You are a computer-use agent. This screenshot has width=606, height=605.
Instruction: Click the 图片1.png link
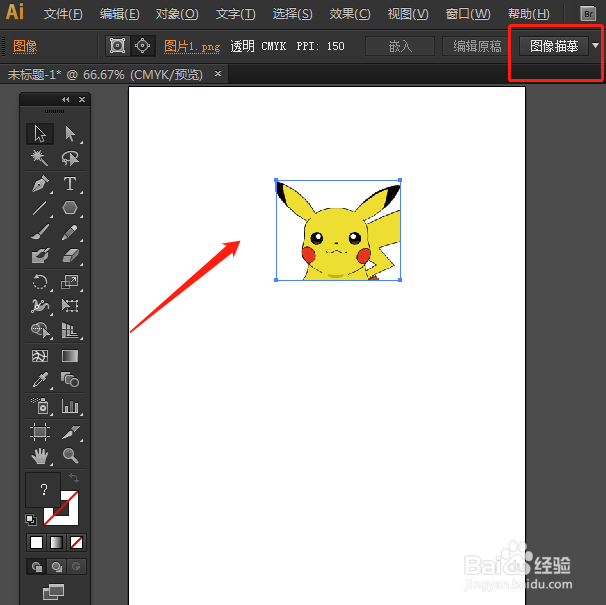pyautogui.click(x=192, y=46)
